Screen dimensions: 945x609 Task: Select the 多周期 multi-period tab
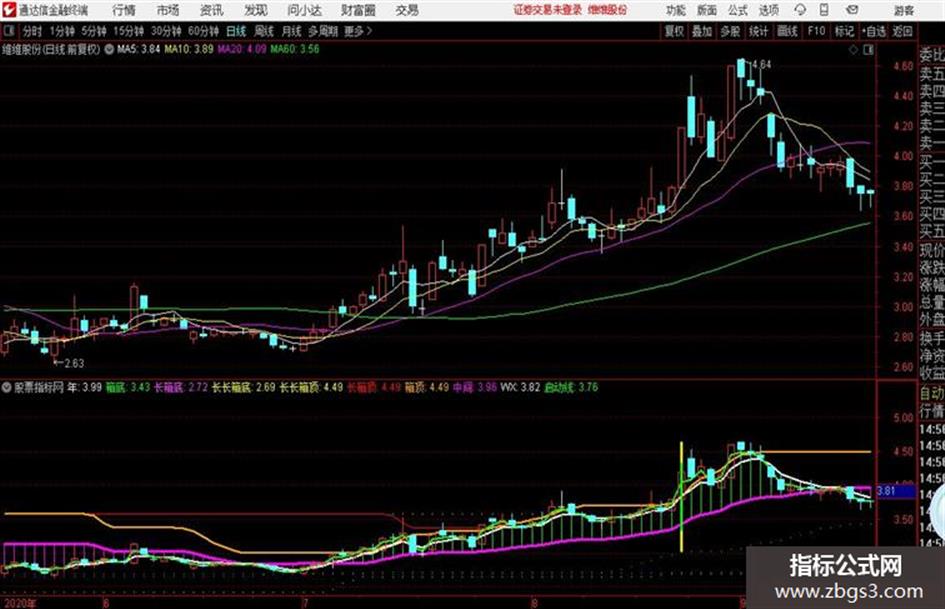323,31
